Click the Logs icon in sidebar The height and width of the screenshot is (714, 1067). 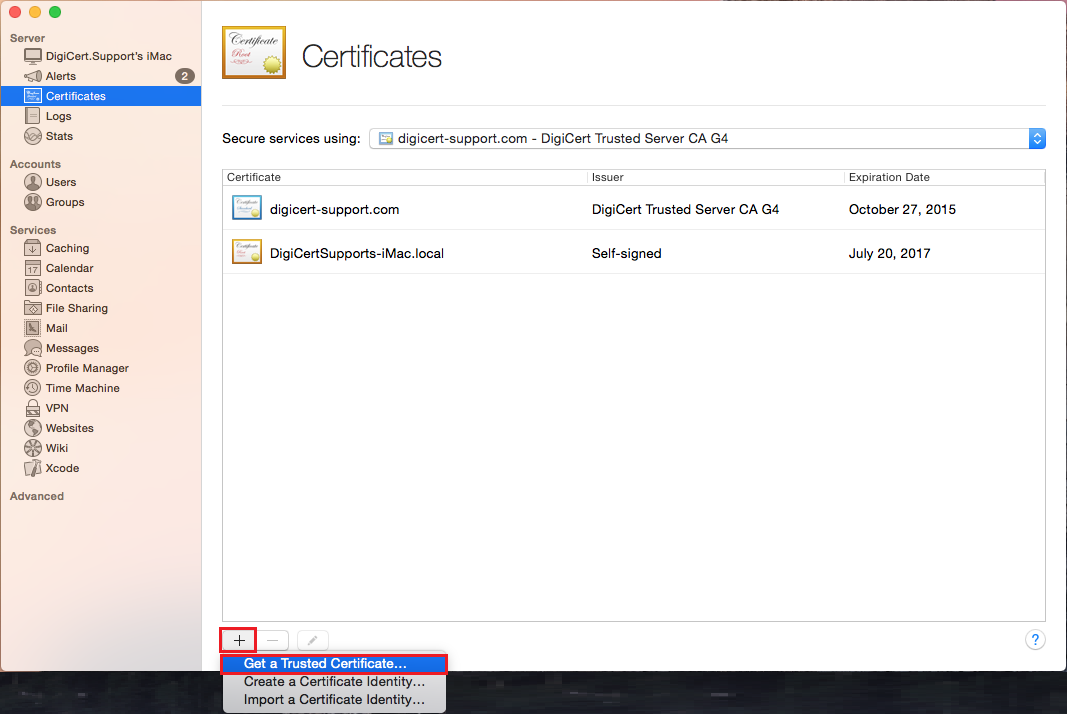coord(33,116)
